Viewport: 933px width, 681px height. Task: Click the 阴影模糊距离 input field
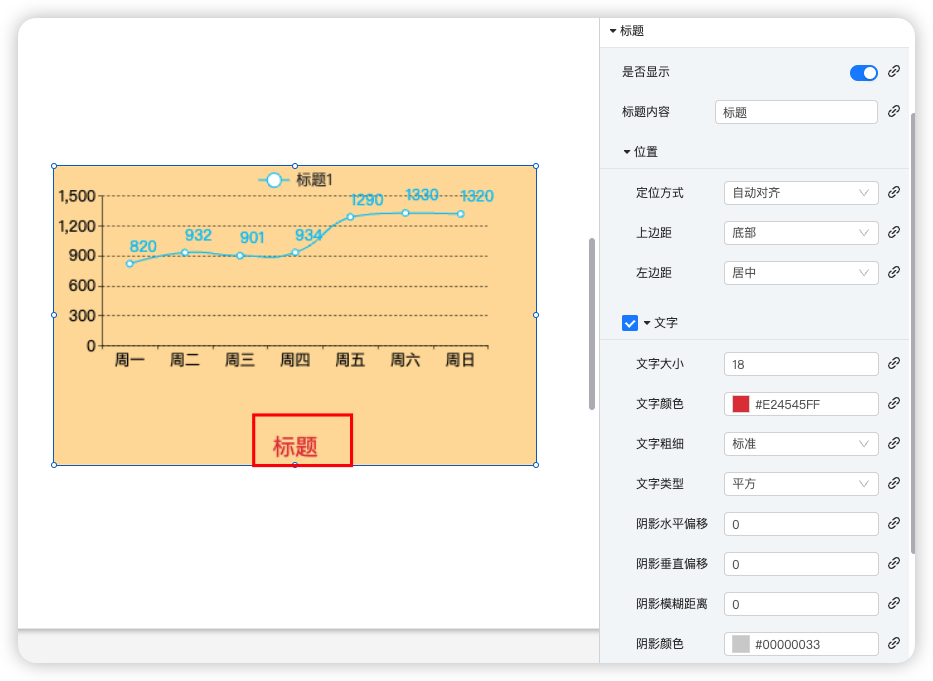point(801,604)
